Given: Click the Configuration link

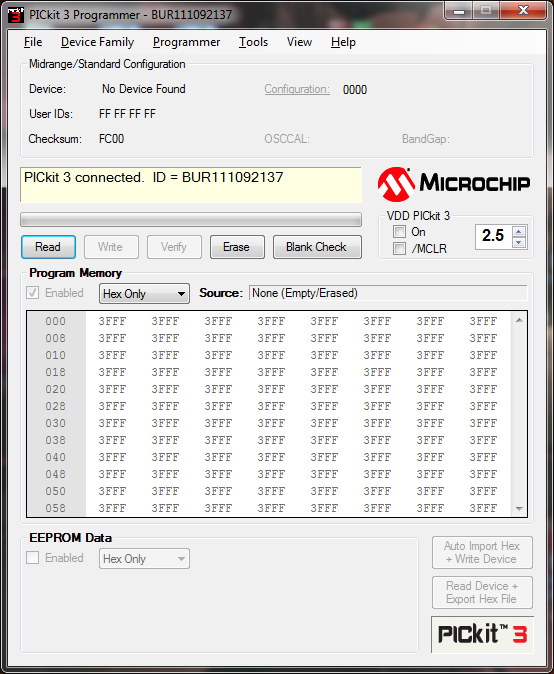Looking at the screenshot, I should pyautogui.click(x=297, y=89).
